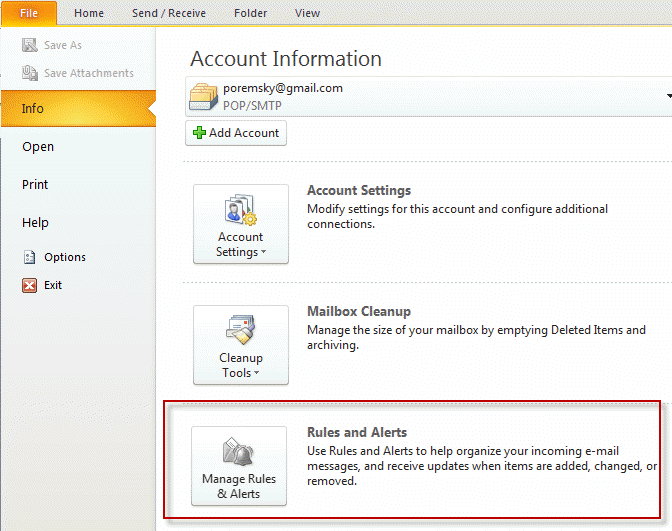This screenshot has width=672, height=531.
Task: Click the mailbox folder icon beside poremsky@gmail.com
Action: [204, 96]
